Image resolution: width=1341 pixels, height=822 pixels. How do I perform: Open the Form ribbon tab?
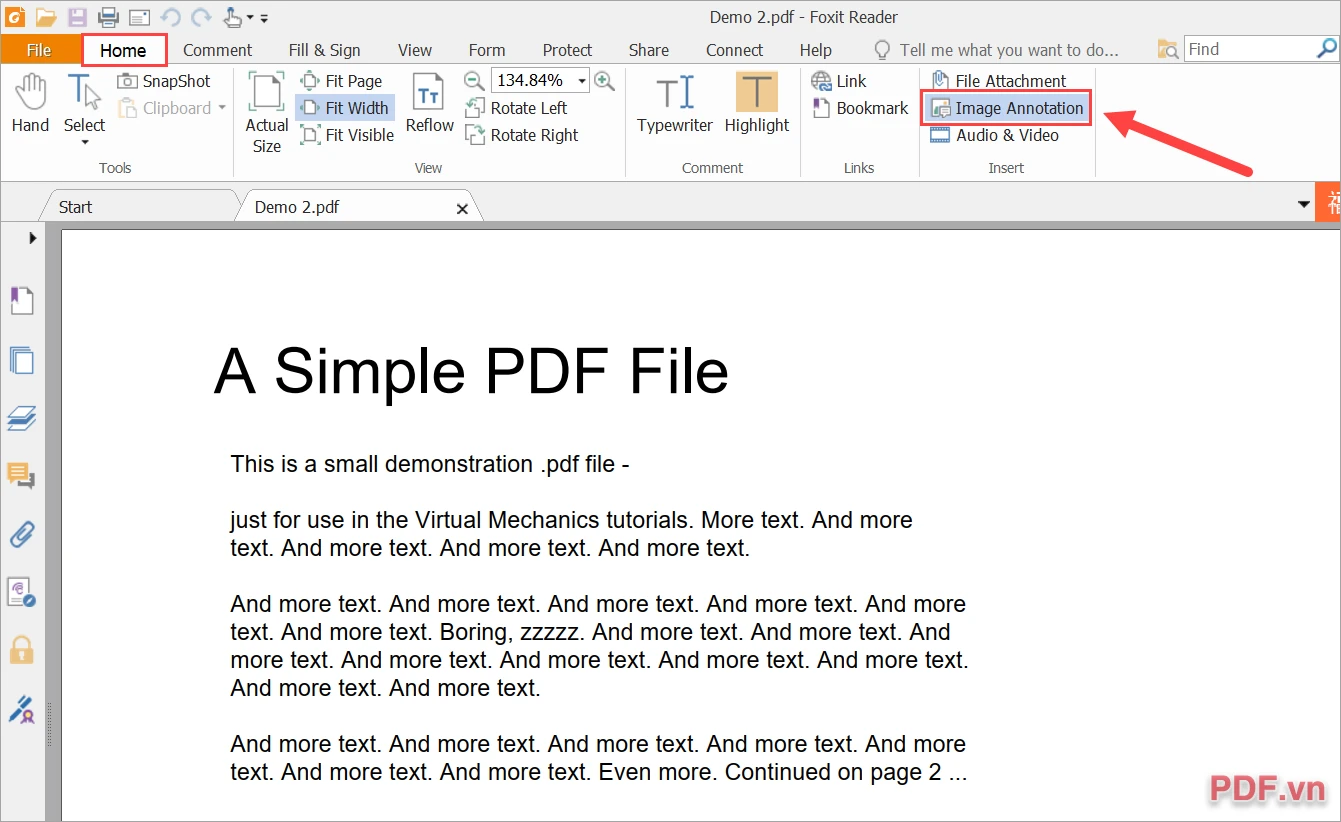pos(487,50)
